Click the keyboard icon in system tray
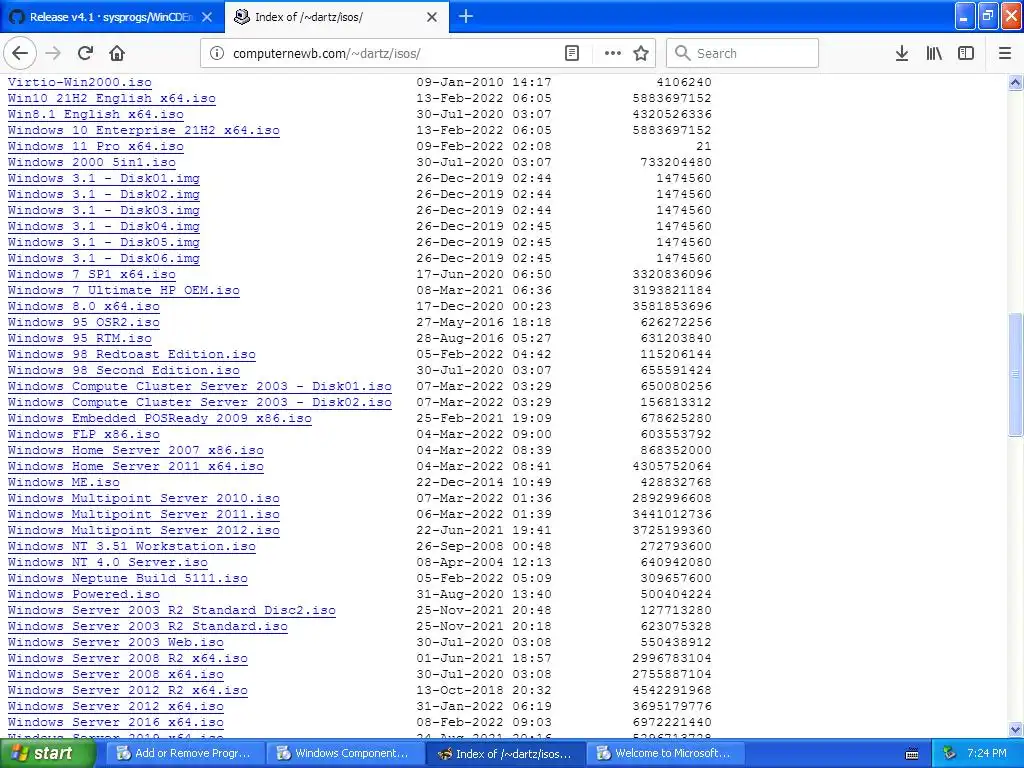 point(912,754)
